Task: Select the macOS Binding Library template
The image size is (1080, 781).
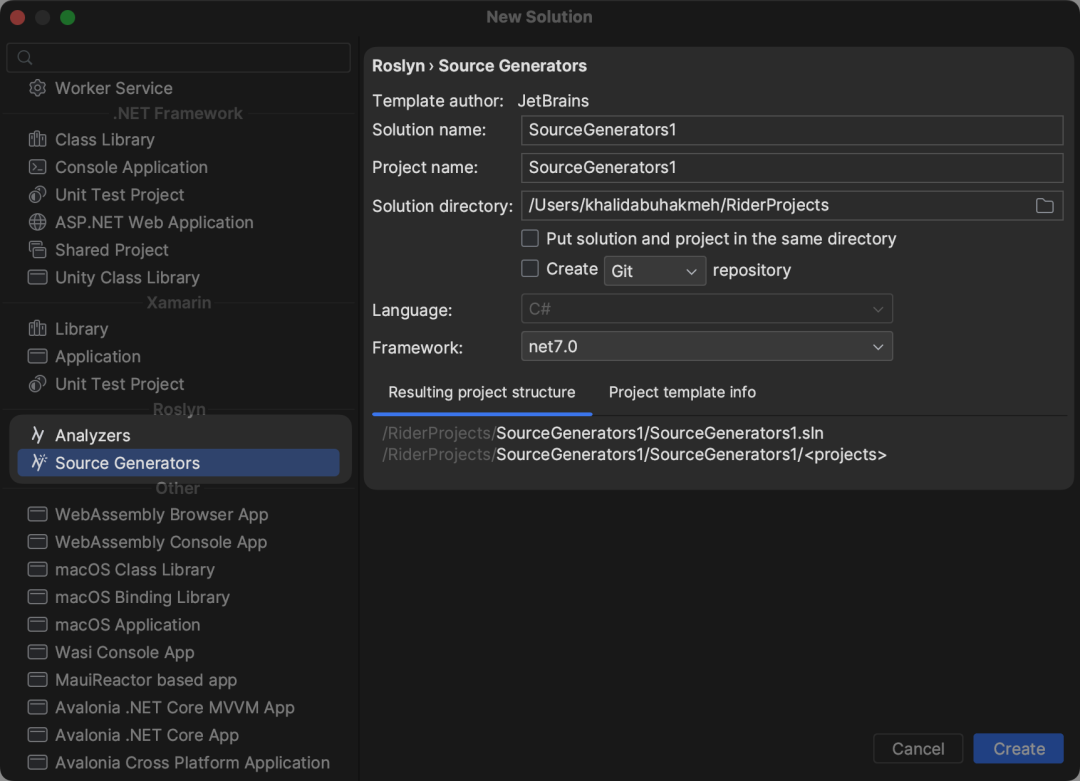Action: pos(142,597)
